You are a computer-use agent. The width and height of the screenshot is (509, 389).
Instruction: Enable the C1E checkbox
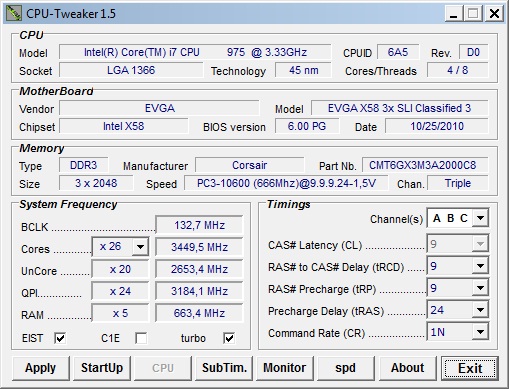[x=141, y=338]
